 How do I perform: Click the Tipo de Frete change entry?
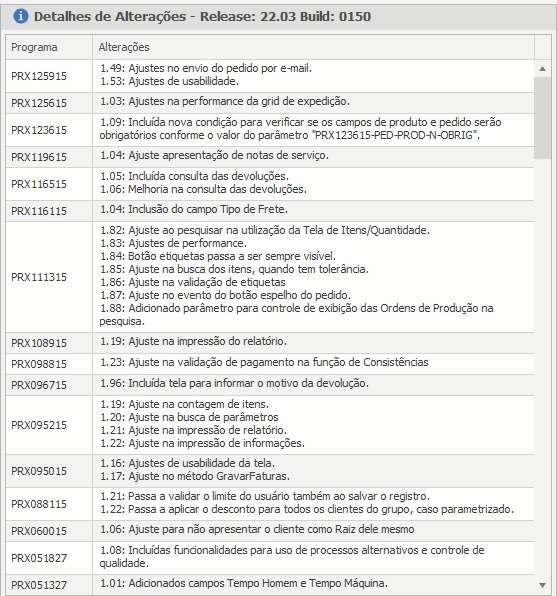pos(194,209)
